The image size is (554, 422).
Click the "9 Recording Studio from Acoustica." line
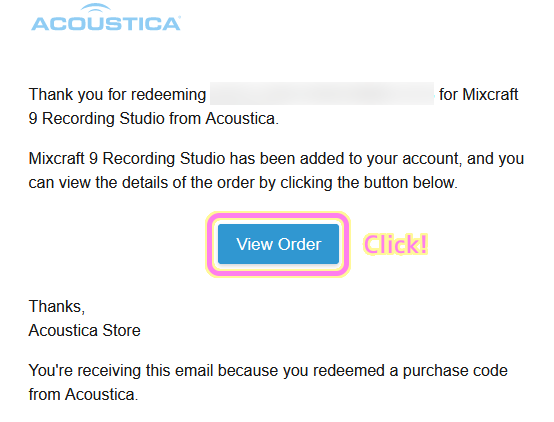pos(154,118)
